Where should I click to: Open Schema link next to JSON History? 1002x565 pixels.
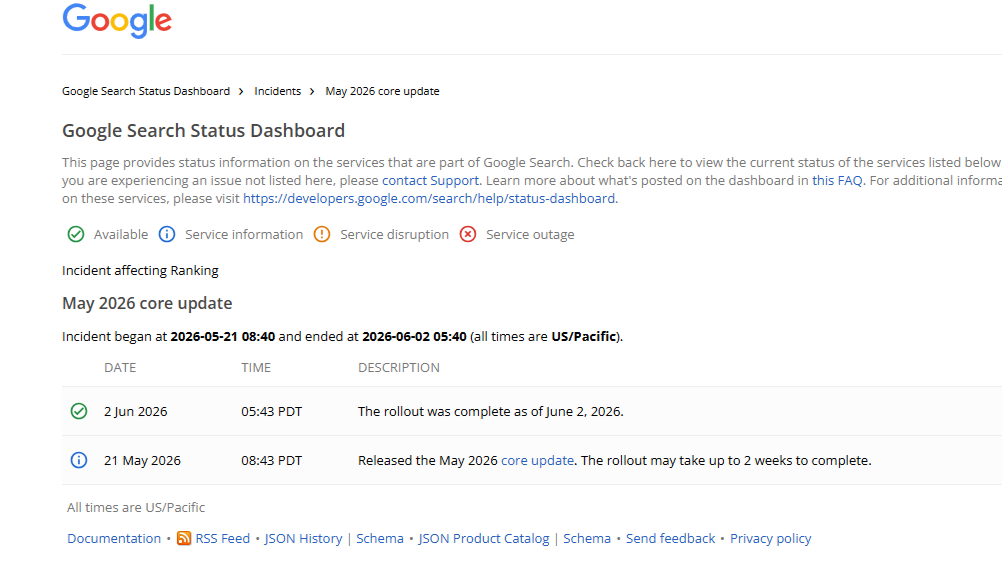point(380,538)
